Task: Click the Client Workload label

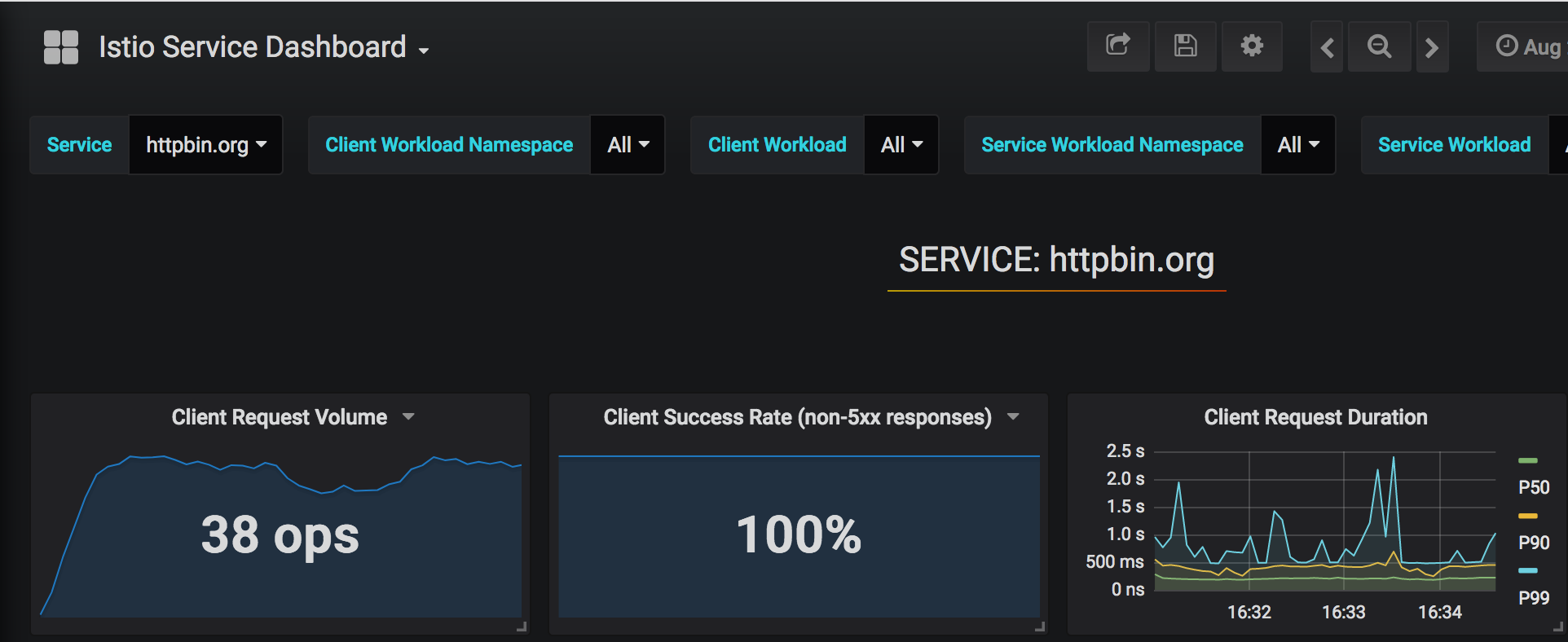Action: tap(777, 145)
